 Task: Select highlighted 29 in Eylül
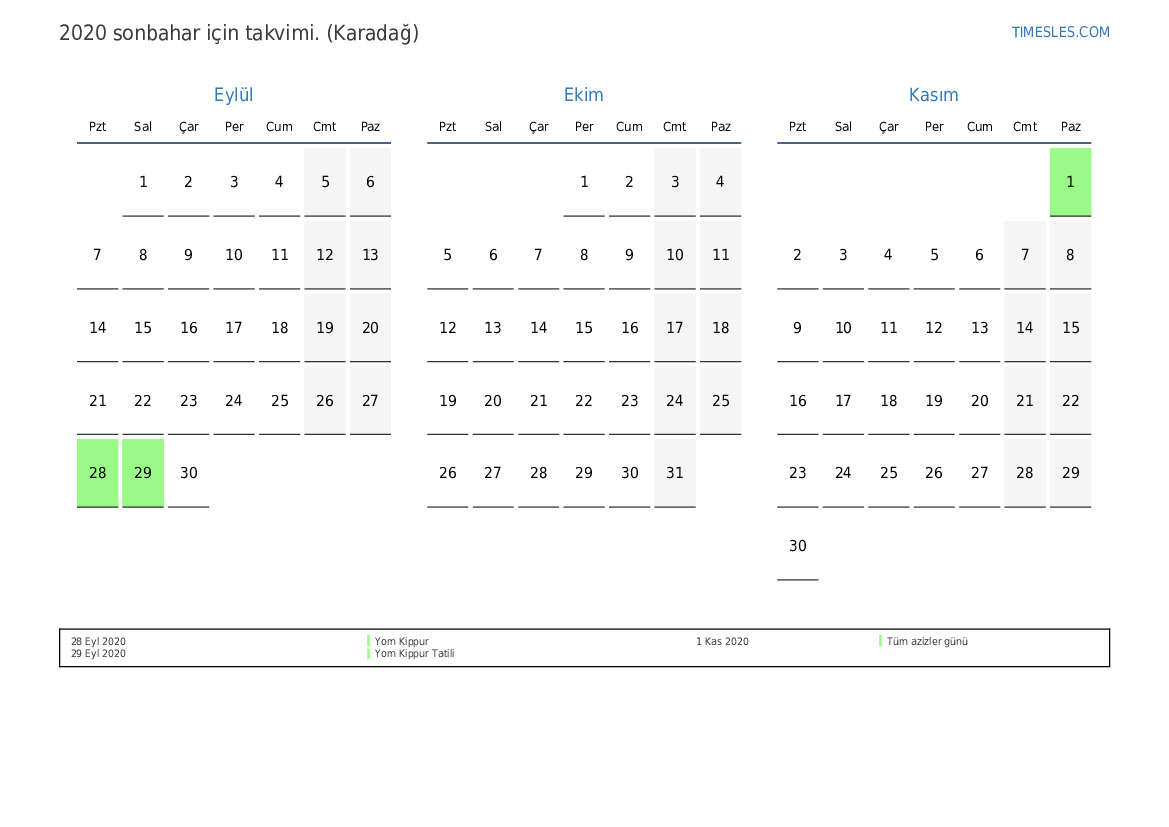coord(143,473)
